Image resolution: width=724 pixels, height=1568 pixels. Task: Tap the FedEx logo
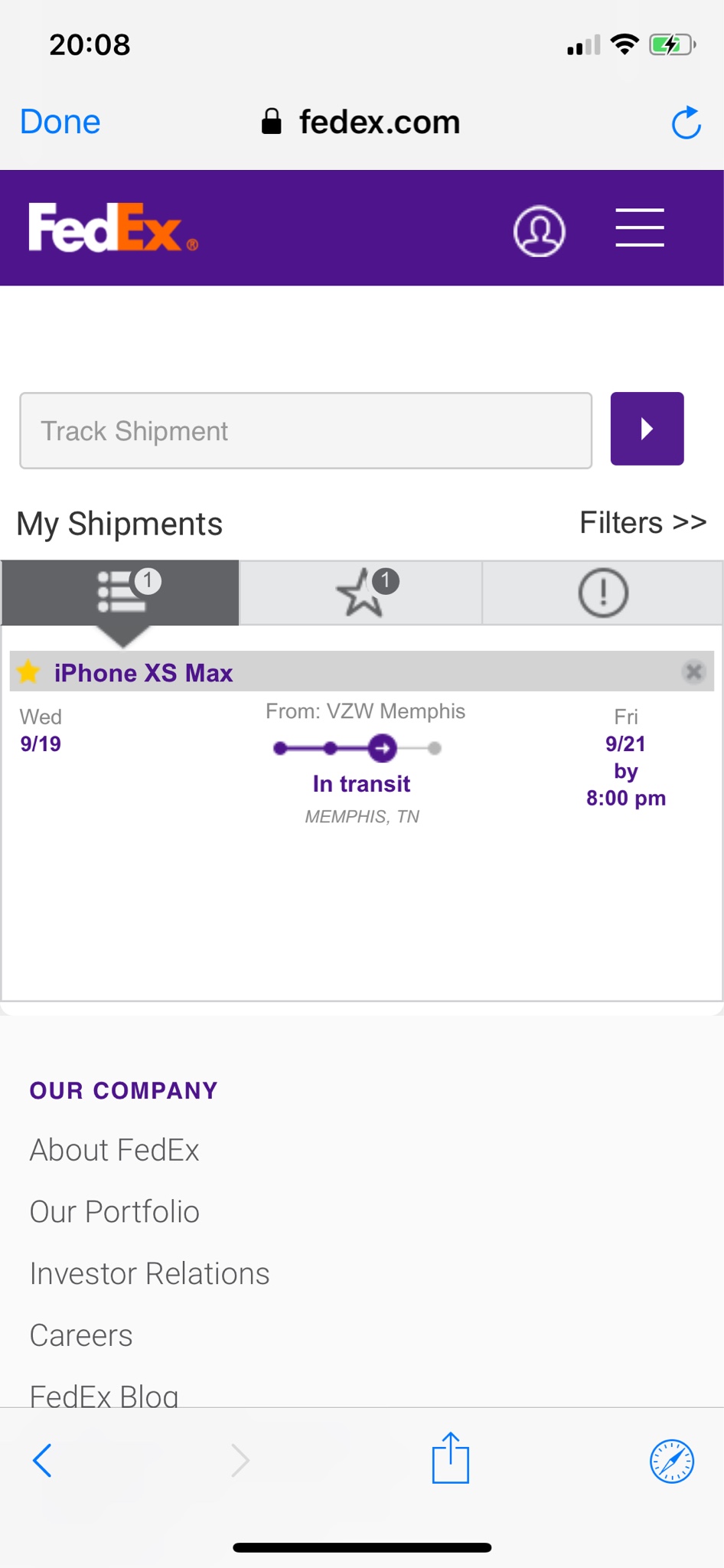pyautogui.click(x=113, y=227)
